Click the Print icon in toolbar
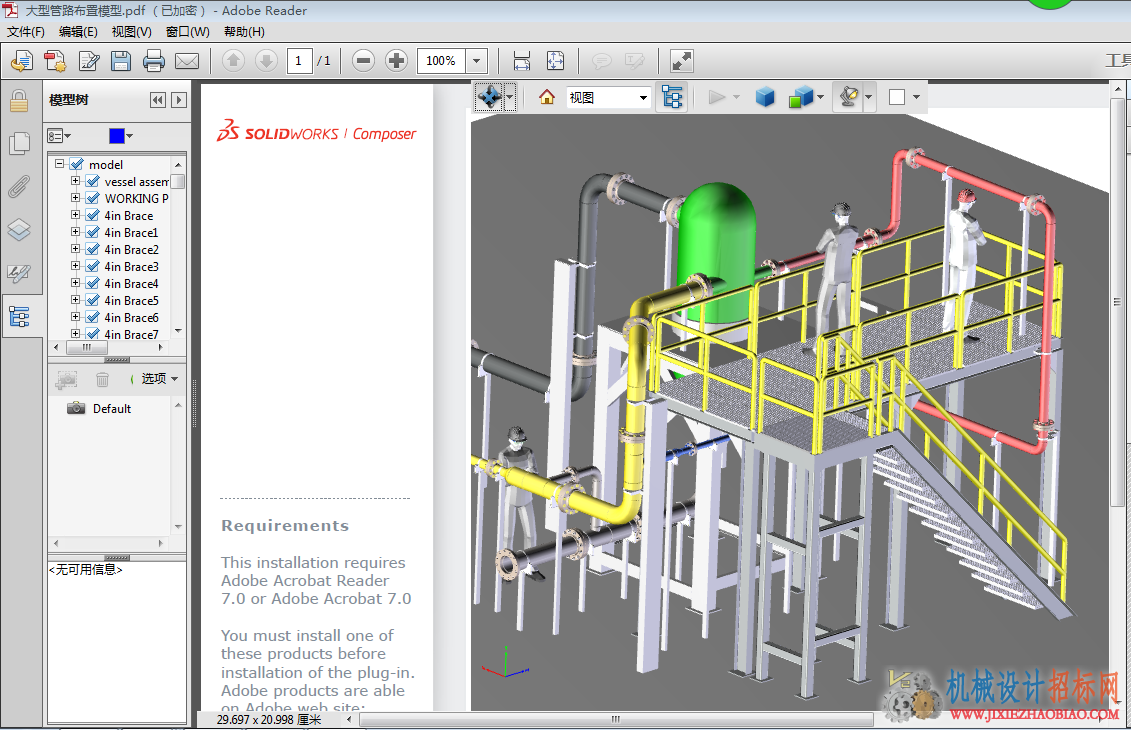 (x=154, y=61)
